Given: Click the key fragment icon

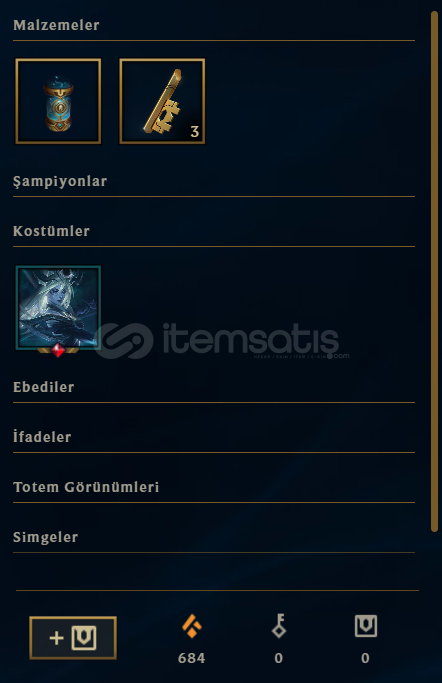Looking at the screenshot, I should [279, 626].
